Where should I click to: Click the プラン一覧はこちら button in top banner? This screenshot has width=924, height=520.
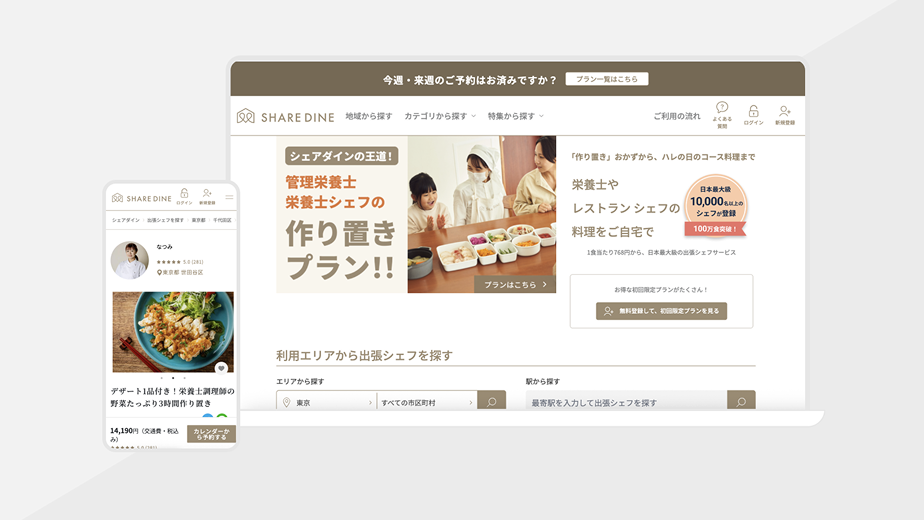point(606,79)
